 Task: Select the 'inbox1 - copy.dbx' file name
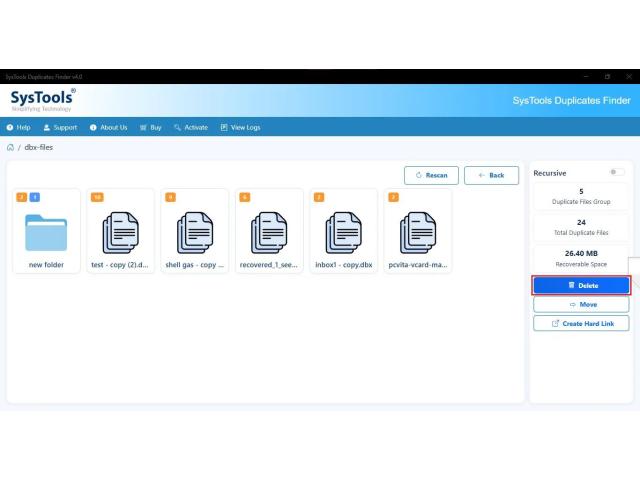pyautogui.click(x=344, y=264)
